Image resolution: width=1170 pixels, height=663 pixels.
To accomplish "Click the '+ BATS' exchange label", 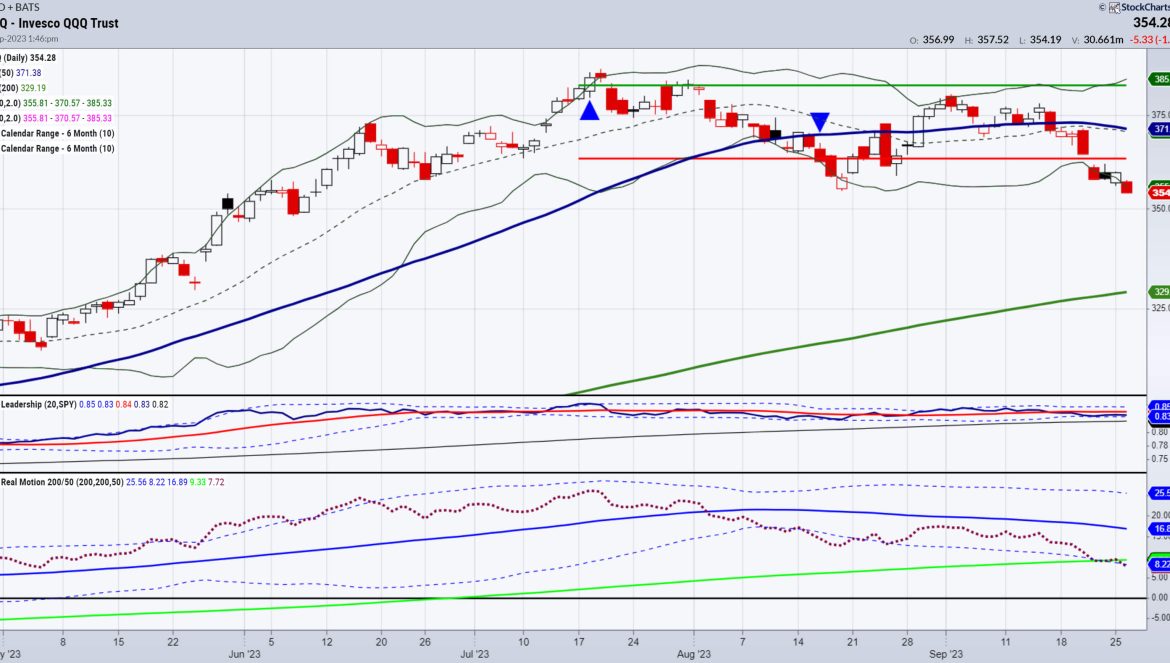I will [x=23, y=7].
